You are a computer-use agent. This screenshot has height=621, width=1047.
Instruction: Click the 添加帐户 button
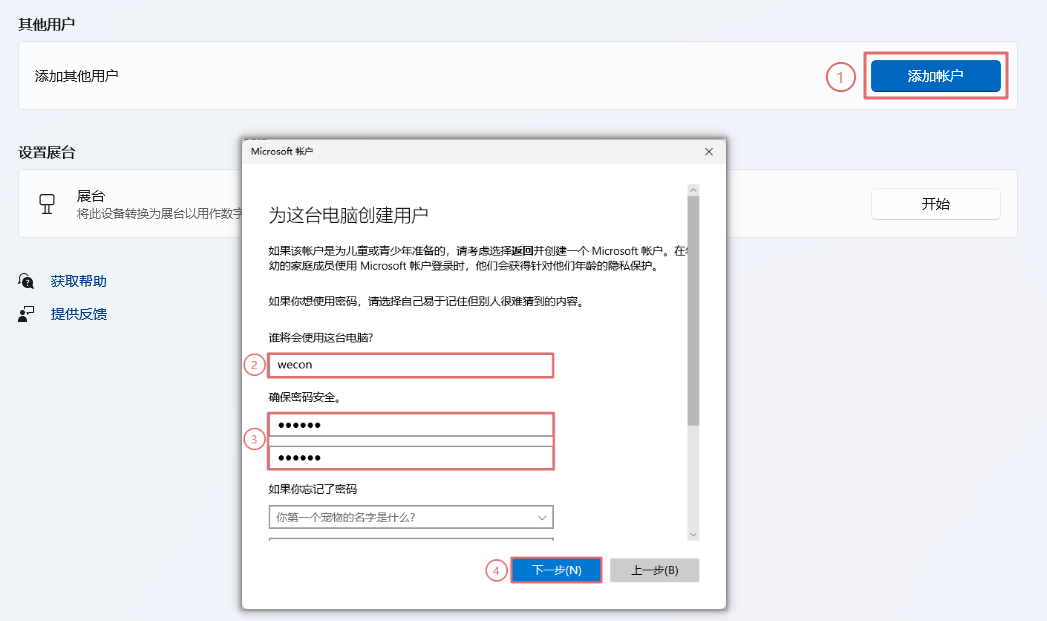[935, 76]
